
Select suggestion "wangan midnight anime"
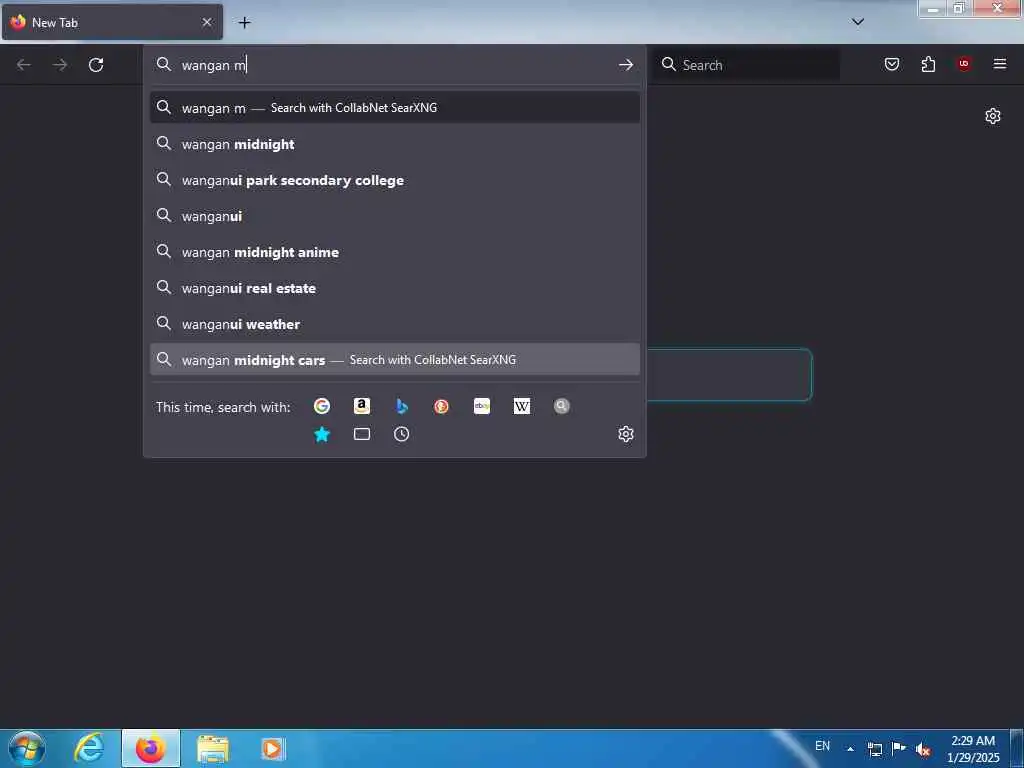tap(394, 251)
